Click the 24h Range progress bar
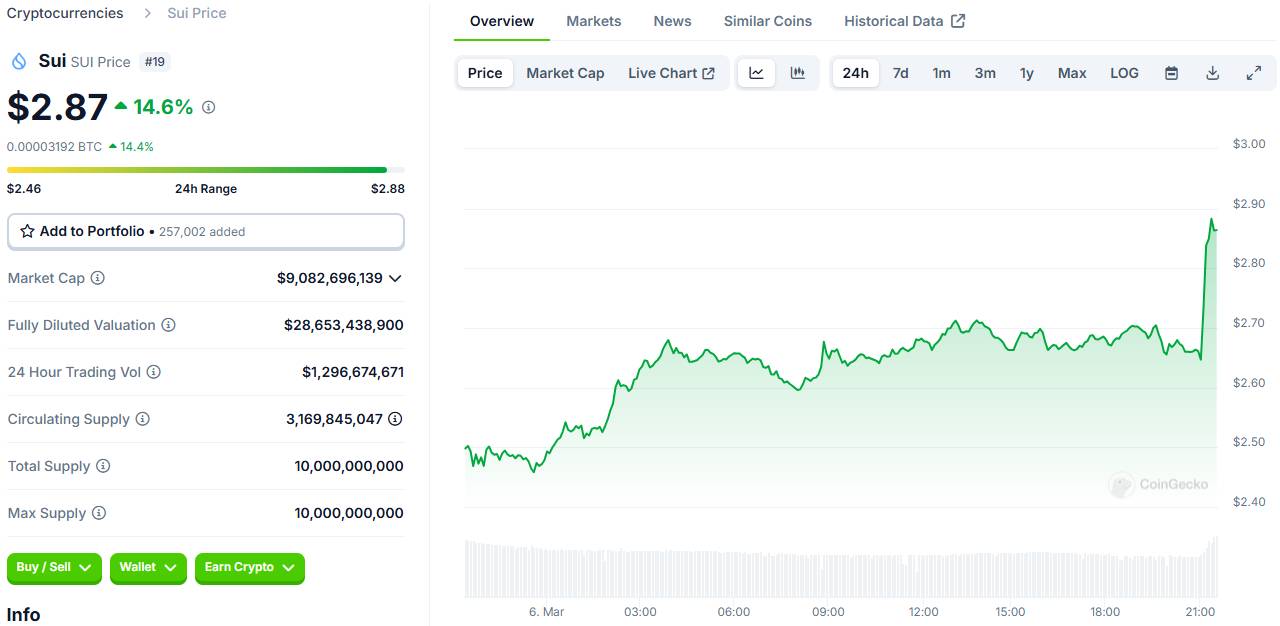This screenshot has height=626, width=1280. click(x=206, y=170)
